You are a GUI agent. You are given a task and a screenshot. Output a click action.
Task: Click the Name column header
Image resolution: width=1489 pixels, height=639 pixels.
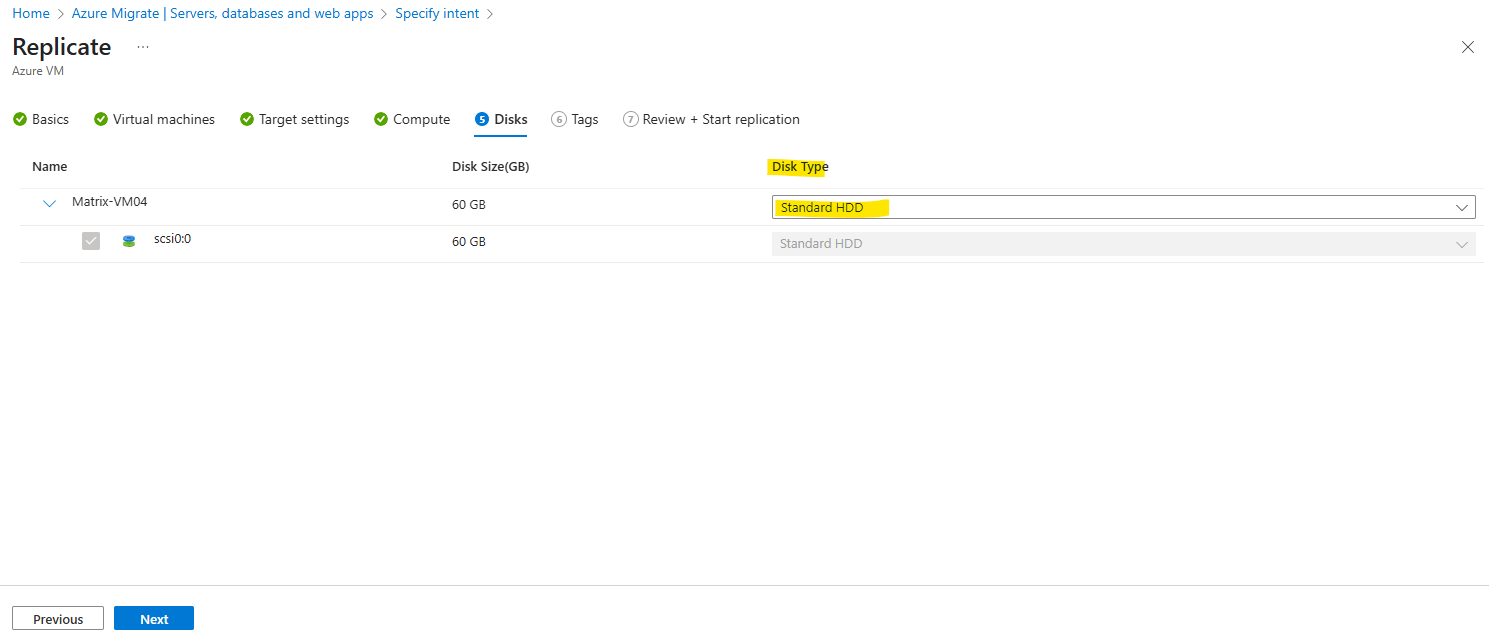(x=50, y=167)
